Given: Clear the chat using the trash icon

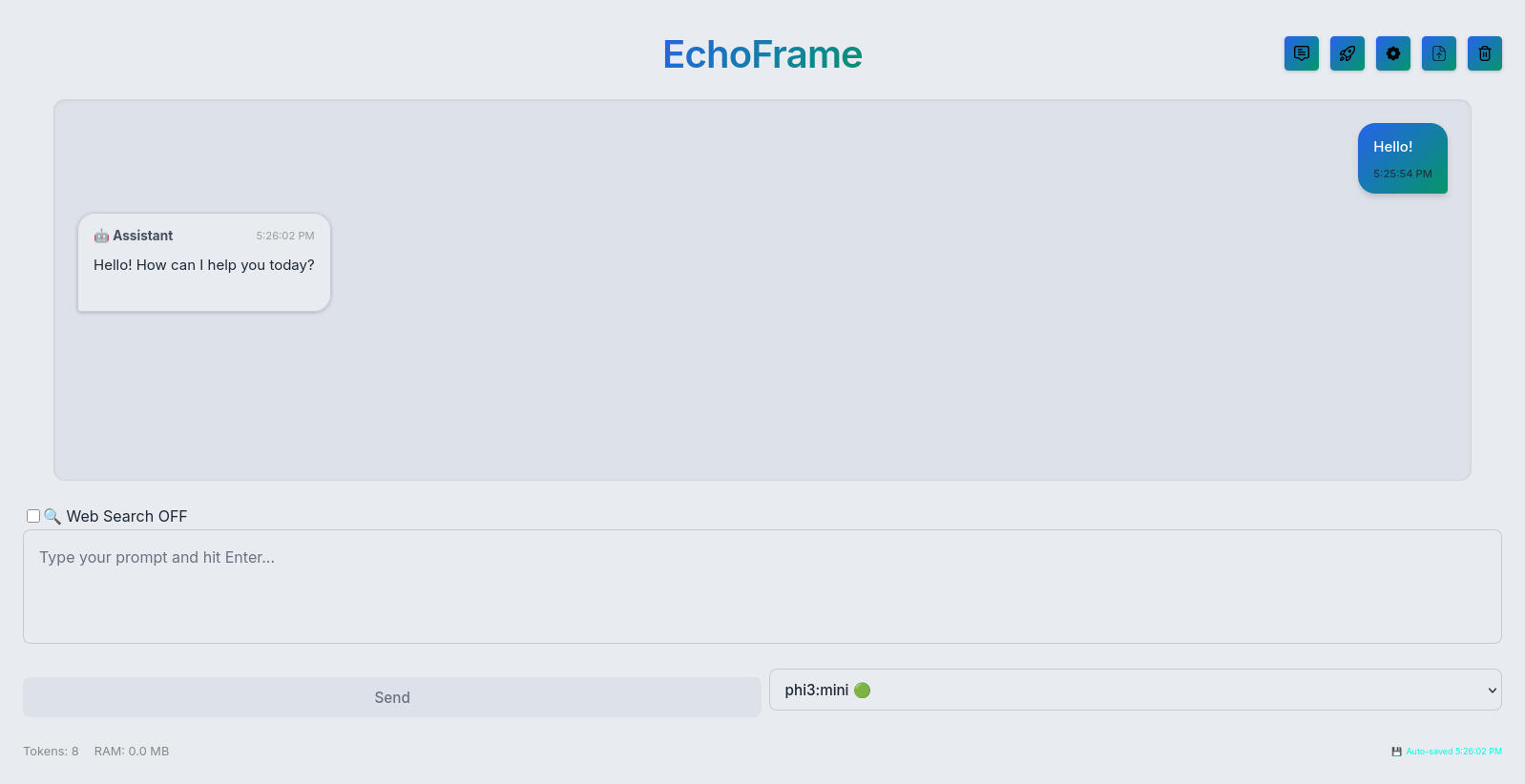Looking at the screenshot, I should click(1484, 53).
